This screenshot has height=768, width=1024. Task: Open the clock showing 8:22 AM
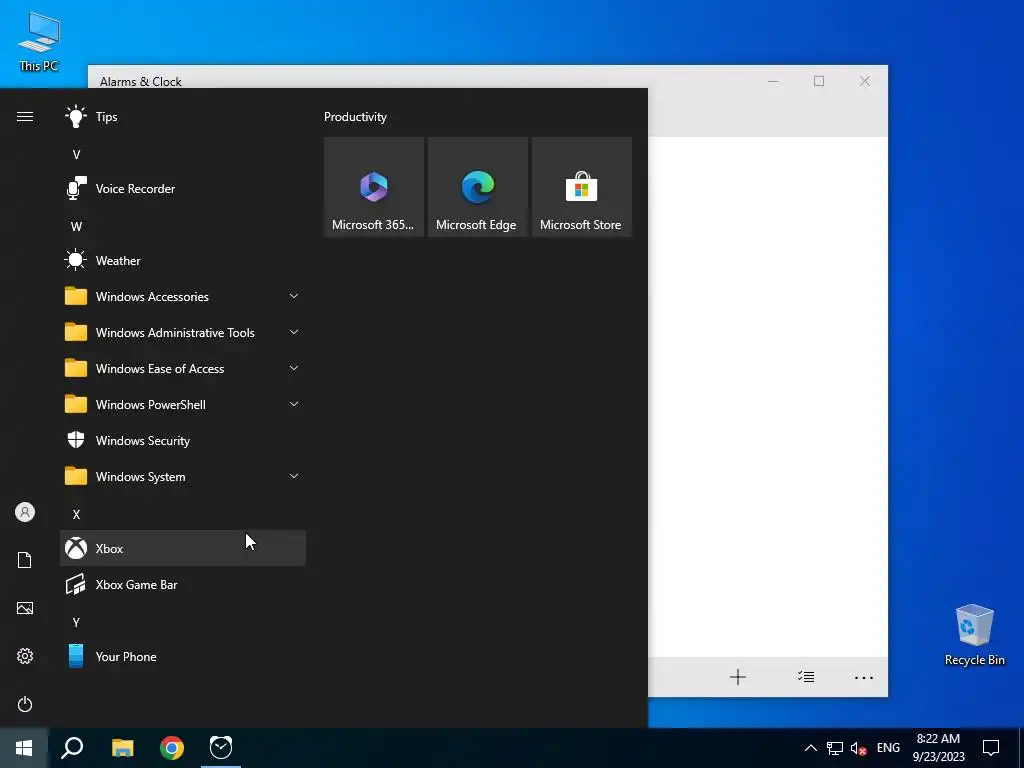tap(938, 748)
